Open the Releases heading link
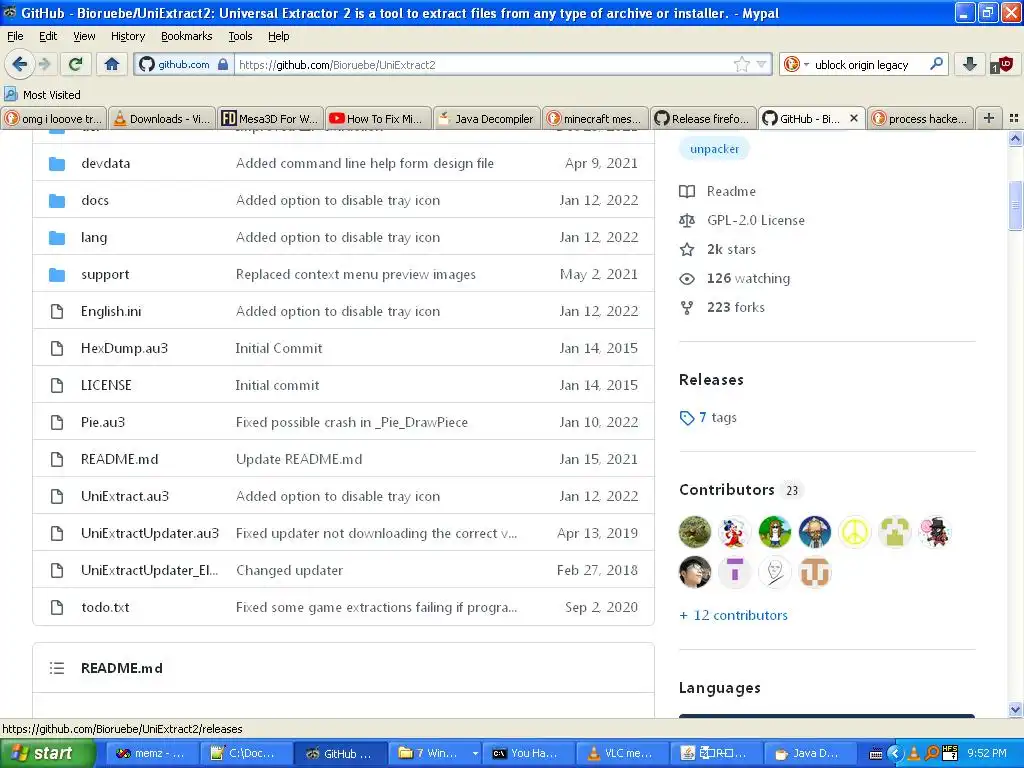Image resolution: width=1024 pixels, height=768 pixels. [711, 379]
